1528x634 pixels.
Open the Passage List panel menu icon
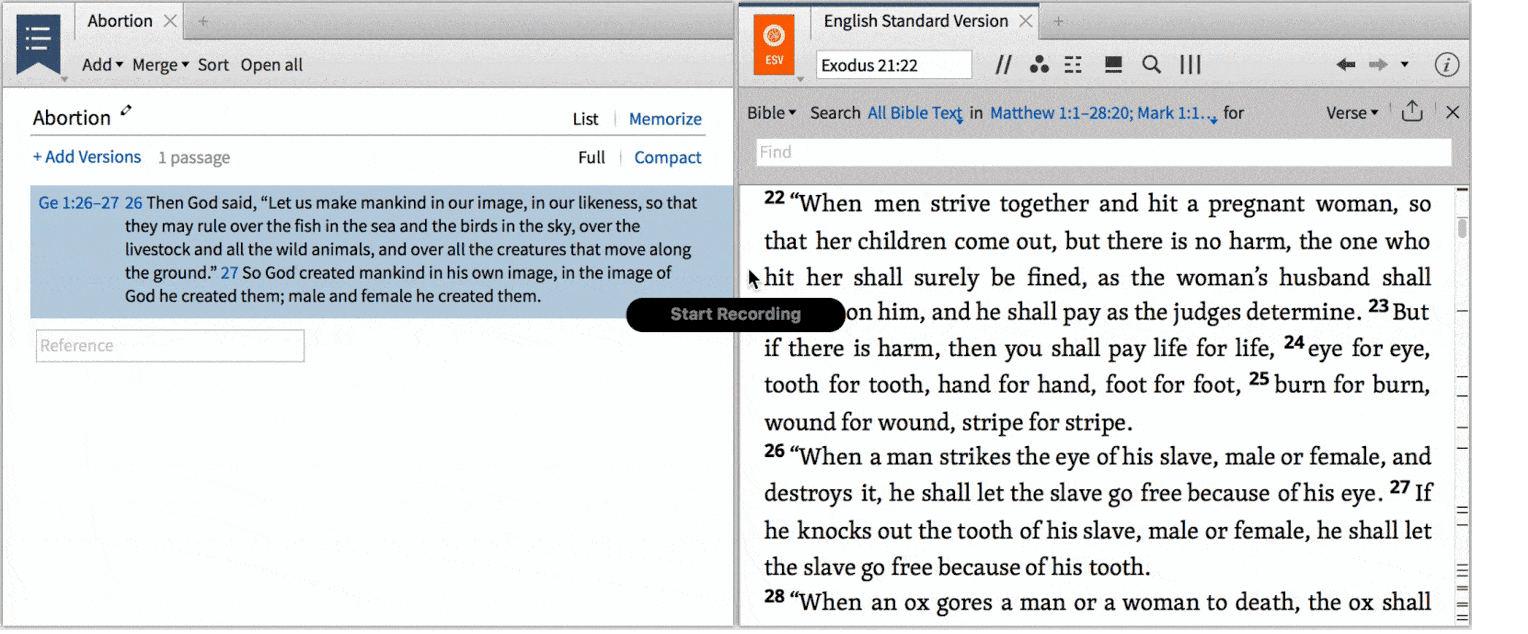[x=38, y=42]
